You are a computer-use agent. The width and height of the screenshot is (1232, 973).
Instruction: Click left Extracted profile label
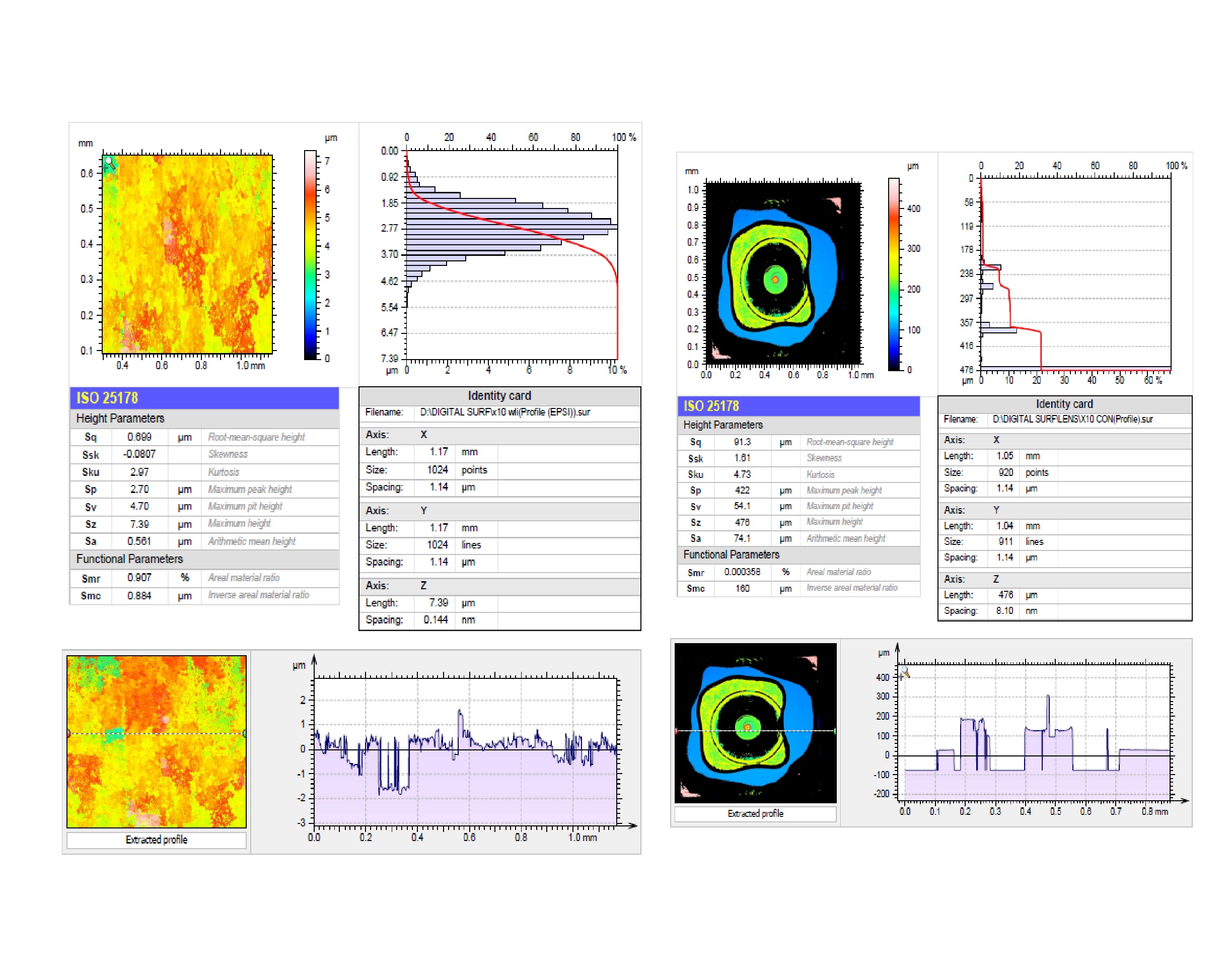[x=156, y=840]
